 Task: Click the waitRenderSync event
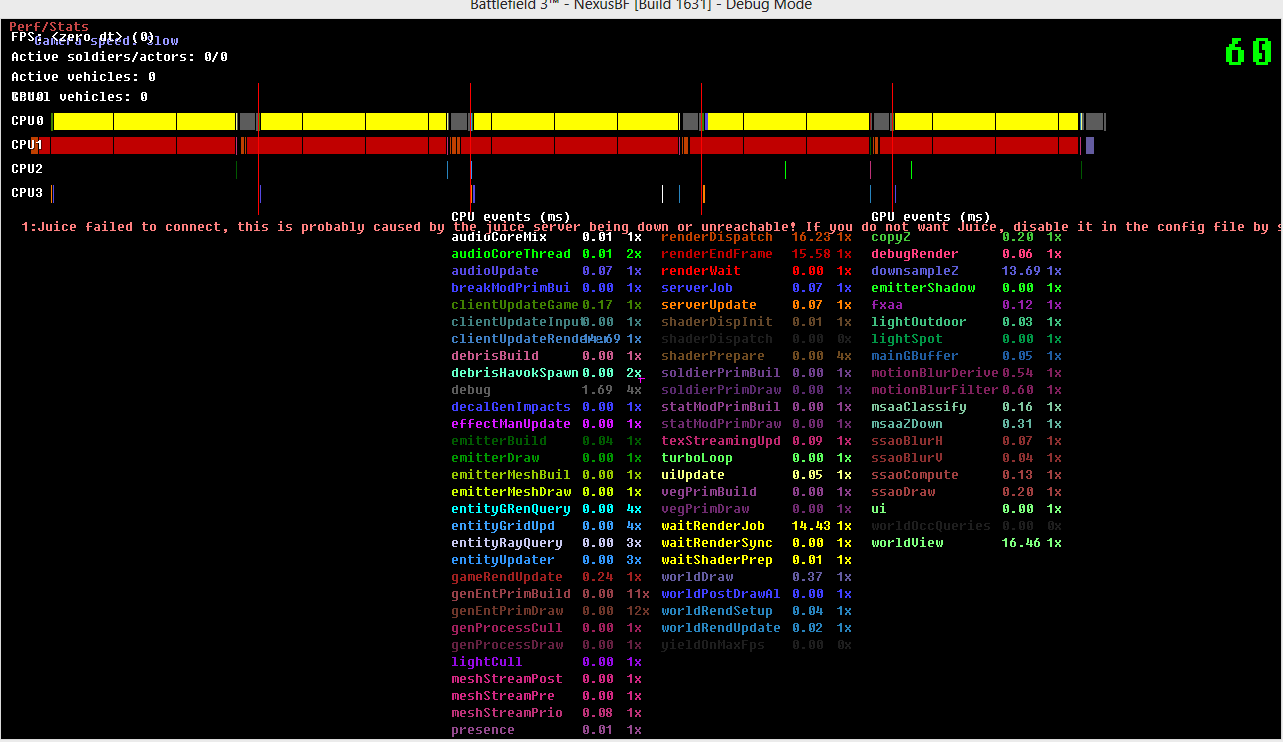click(756, 543)
